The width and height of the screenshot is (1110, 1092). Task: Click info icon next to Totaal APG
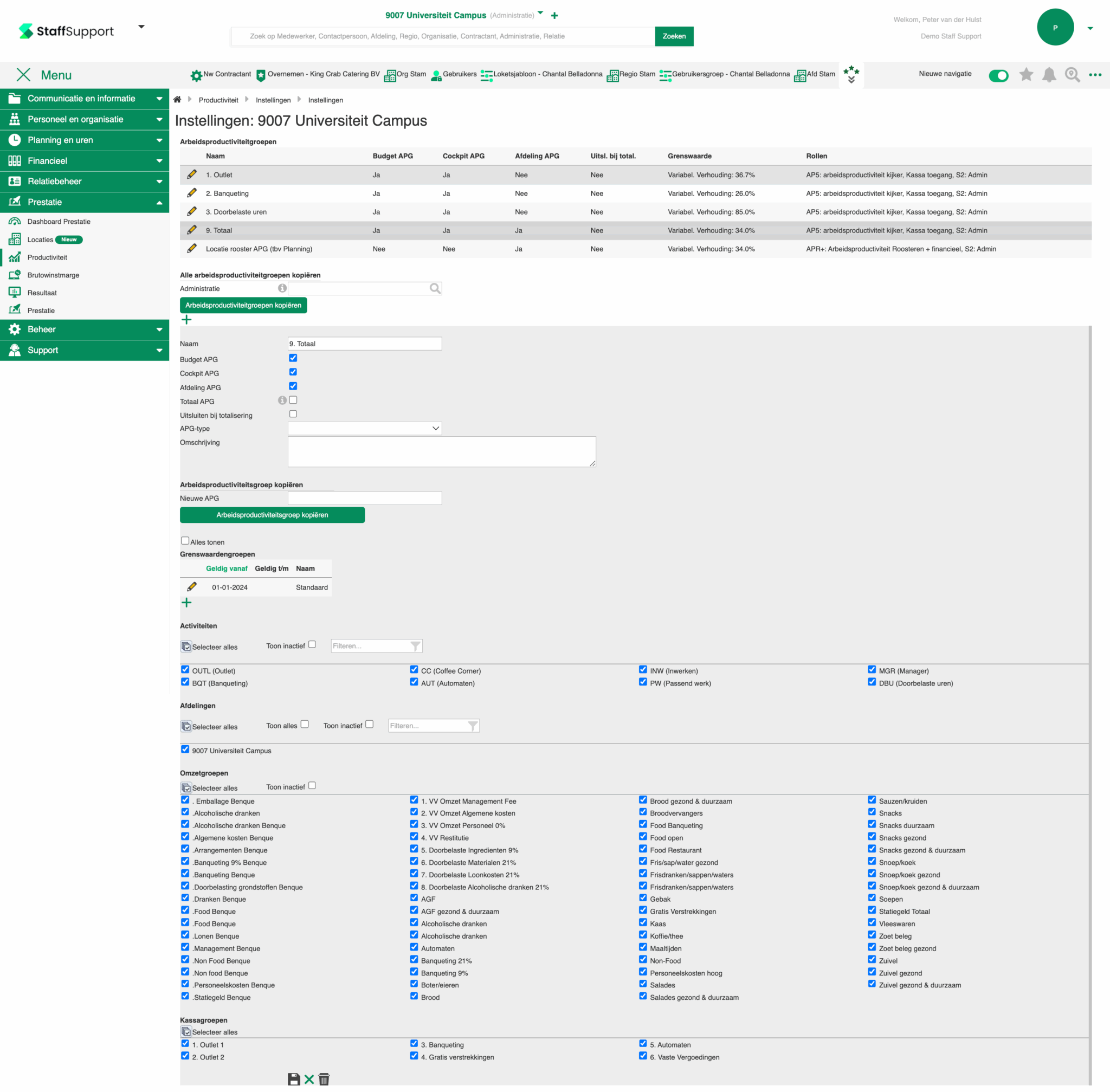tap(282, 400)
